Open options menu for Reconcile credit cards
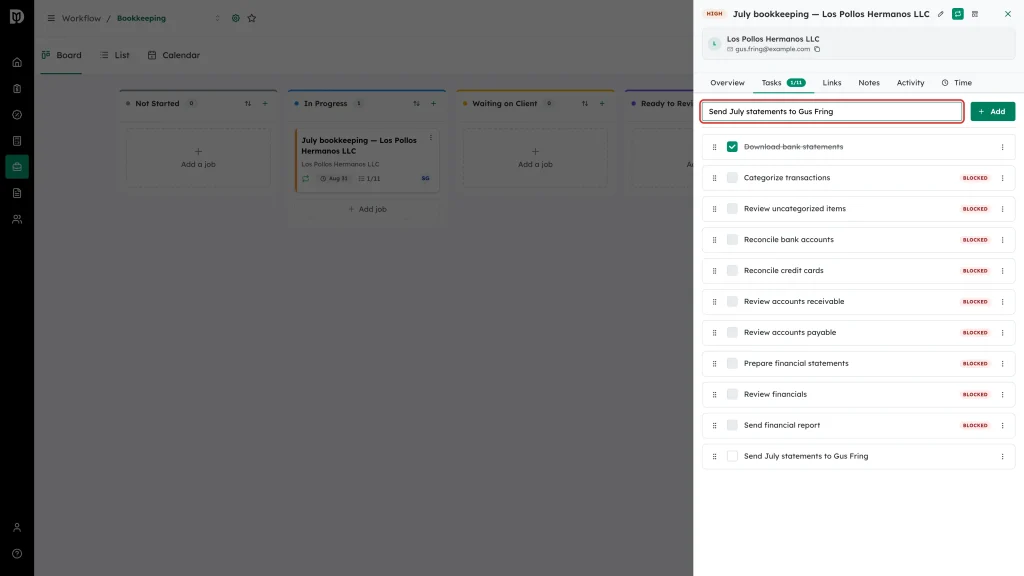 [1002, 270]
